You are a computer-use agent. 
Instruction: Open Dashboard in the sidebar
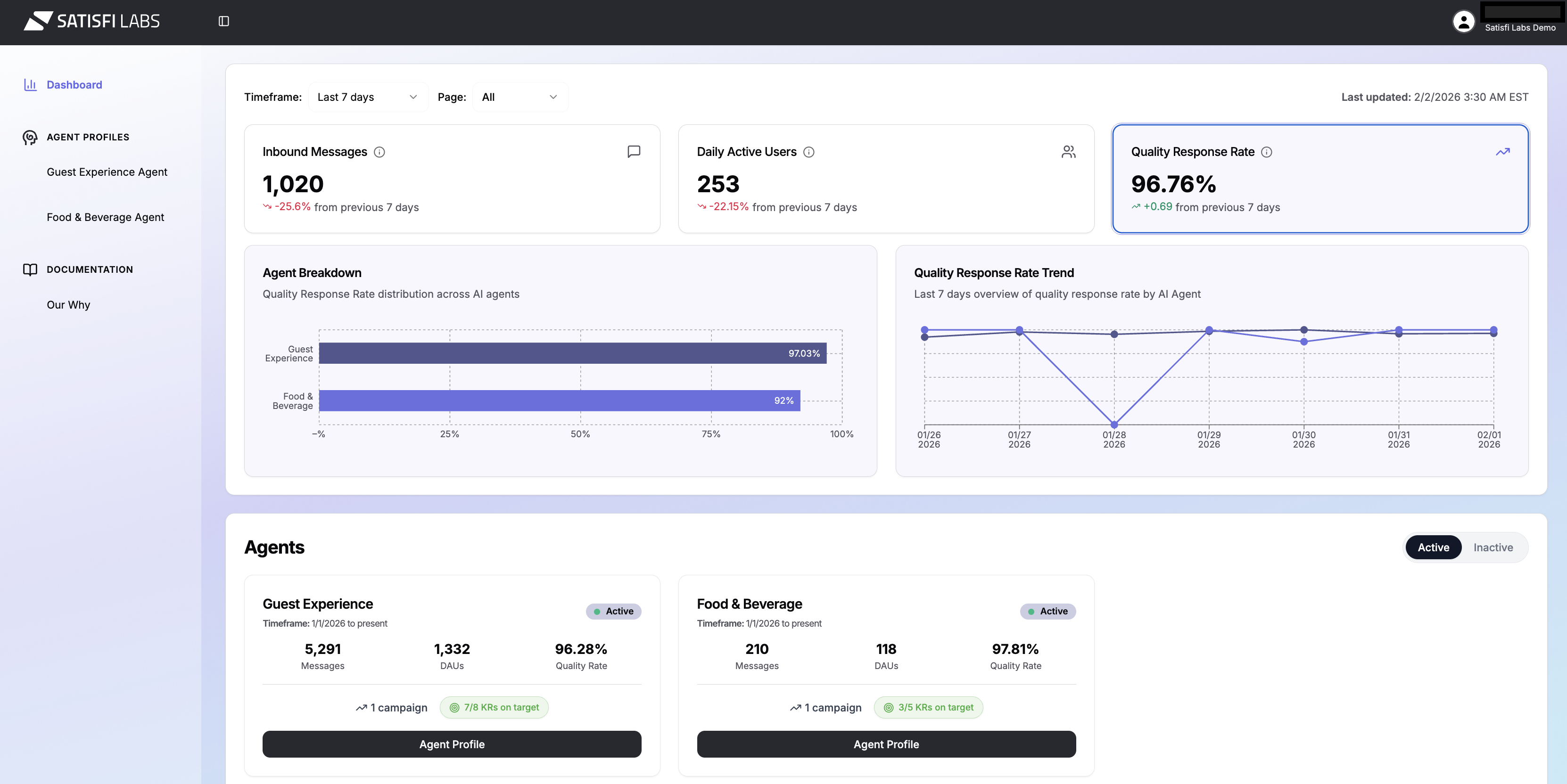click(x=74, y=84)
